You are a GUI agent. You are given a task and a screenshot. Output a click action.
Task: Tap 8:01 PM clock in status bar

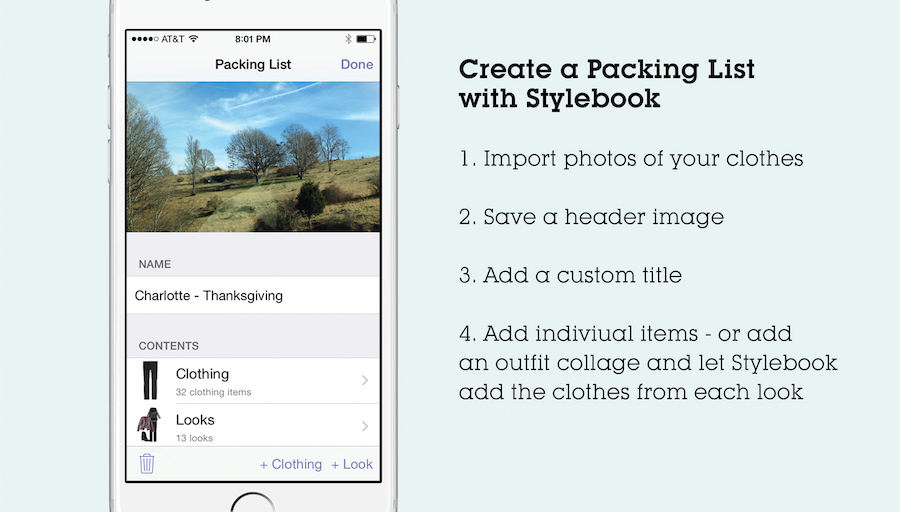253,39
